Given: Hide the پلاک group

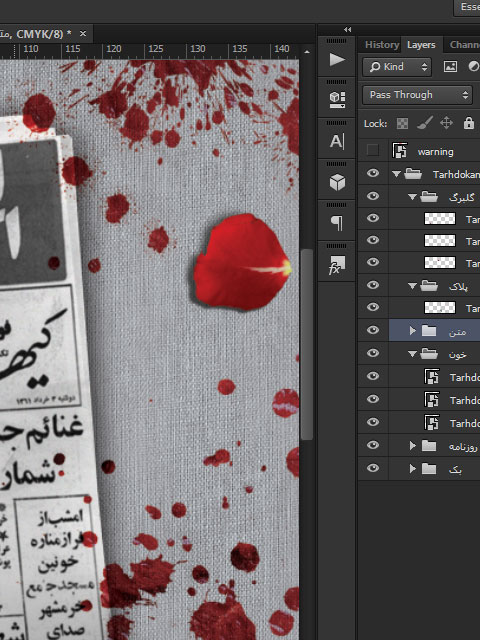Looking at the screenshot, I should point(373,285).
